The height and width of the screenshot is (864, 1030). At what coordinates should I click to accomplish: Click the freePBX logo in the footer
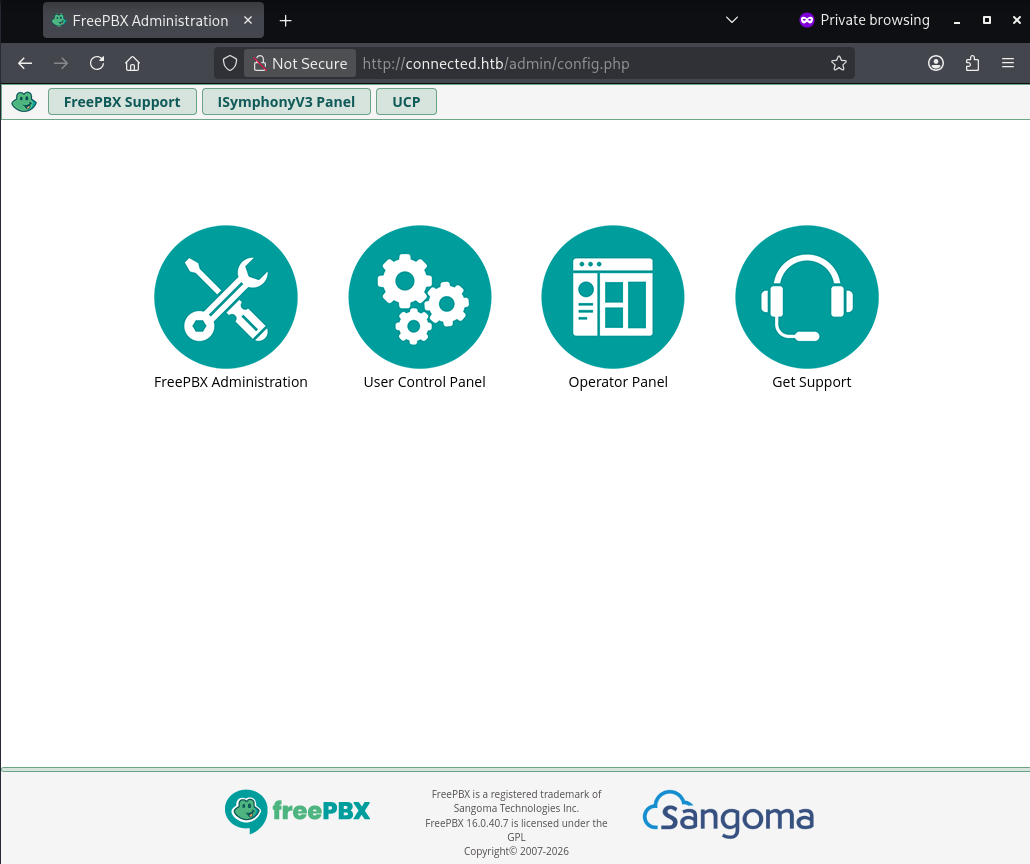pyautogui.click(x=298, y=811)
